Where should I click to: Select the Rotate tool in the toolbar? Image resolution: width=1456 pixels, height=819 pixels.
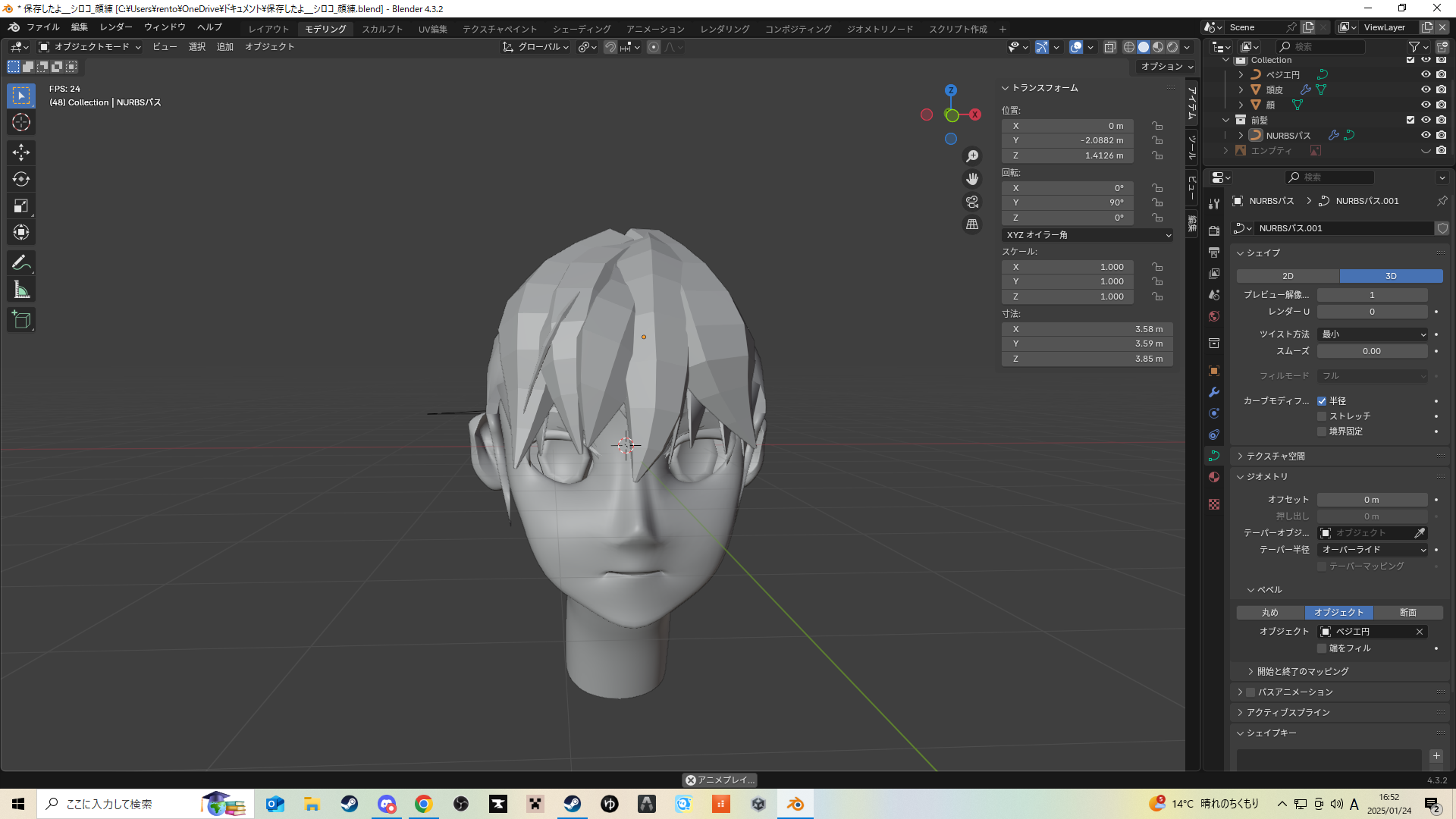(x=21, y=179)
